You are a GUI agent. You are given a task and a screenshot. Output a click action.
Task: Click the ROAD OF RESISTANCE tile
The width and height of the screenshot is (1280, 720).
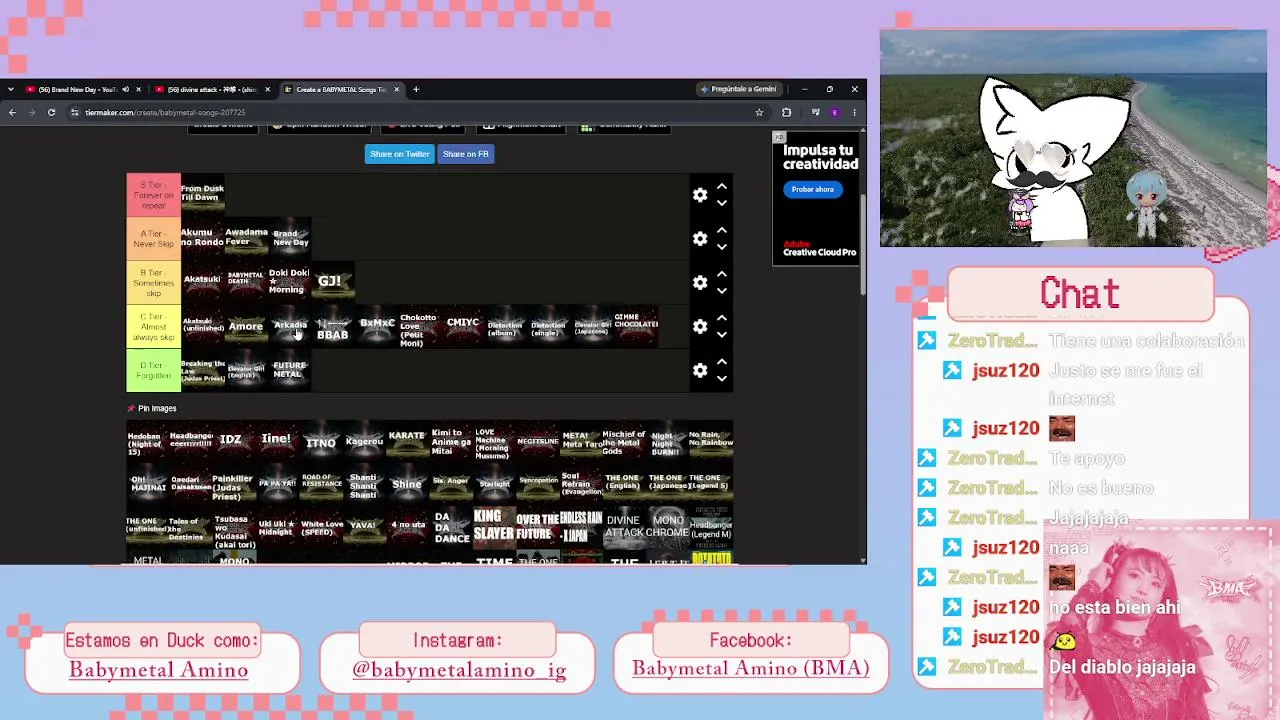(321, 484)
